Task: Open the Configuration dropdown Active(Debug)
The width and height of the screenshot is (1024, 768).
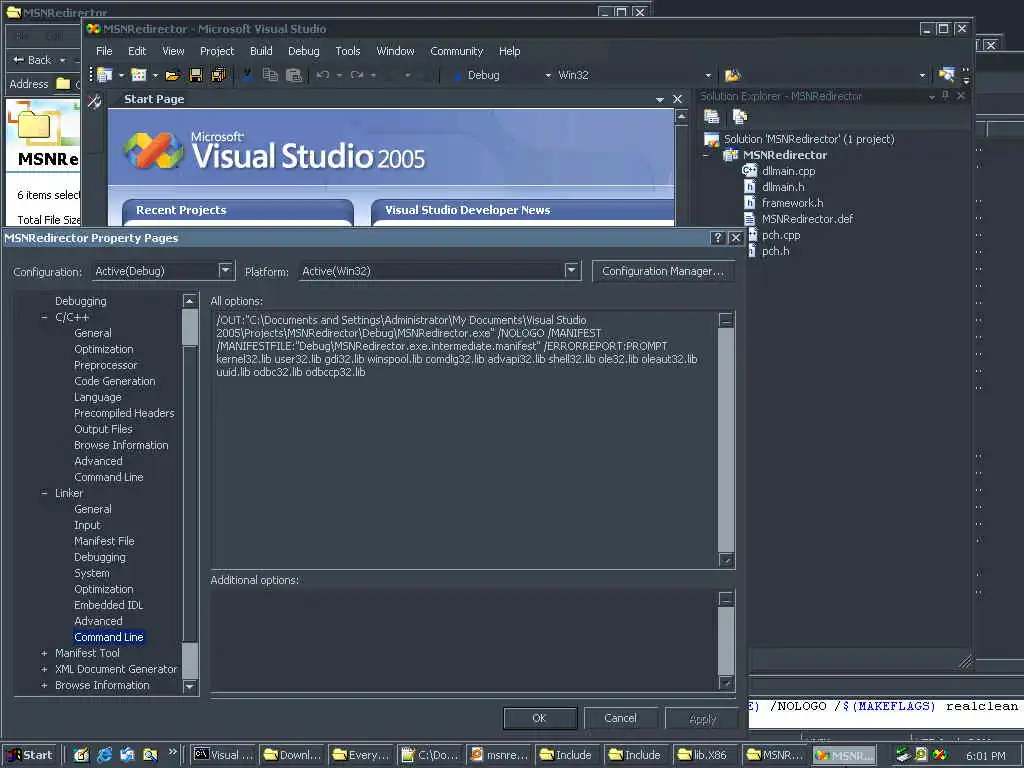Action: (x=225, y=270)
